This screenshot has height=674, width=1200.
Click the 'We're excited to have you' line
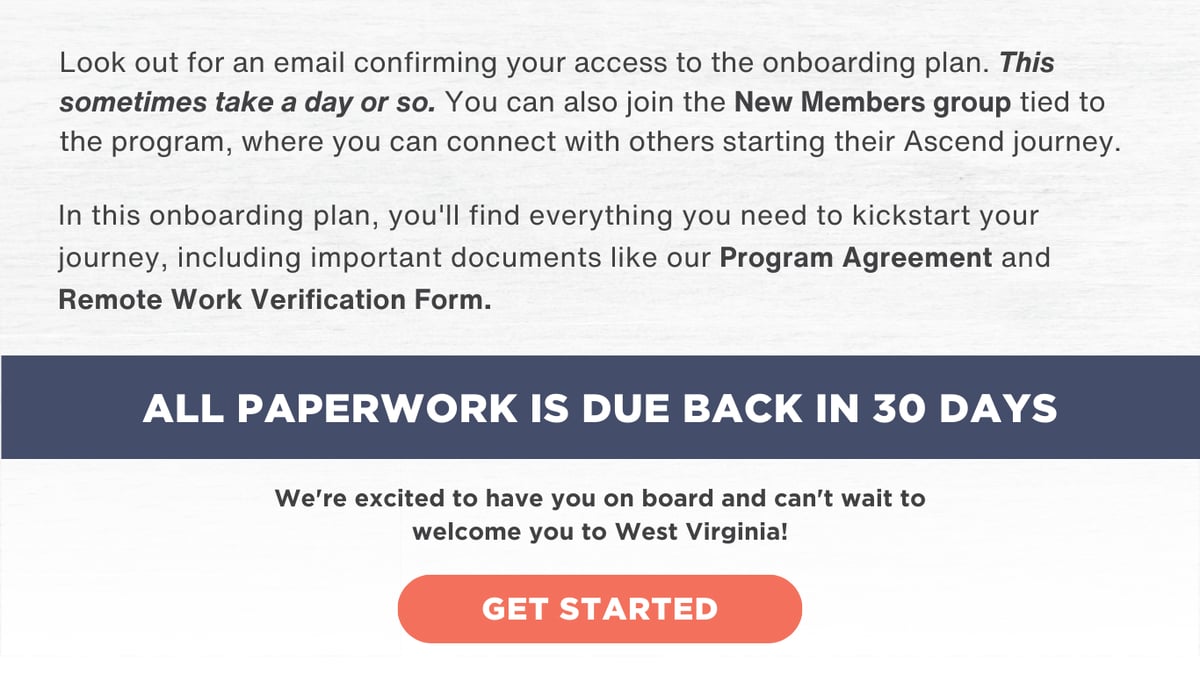pos(600,497)
